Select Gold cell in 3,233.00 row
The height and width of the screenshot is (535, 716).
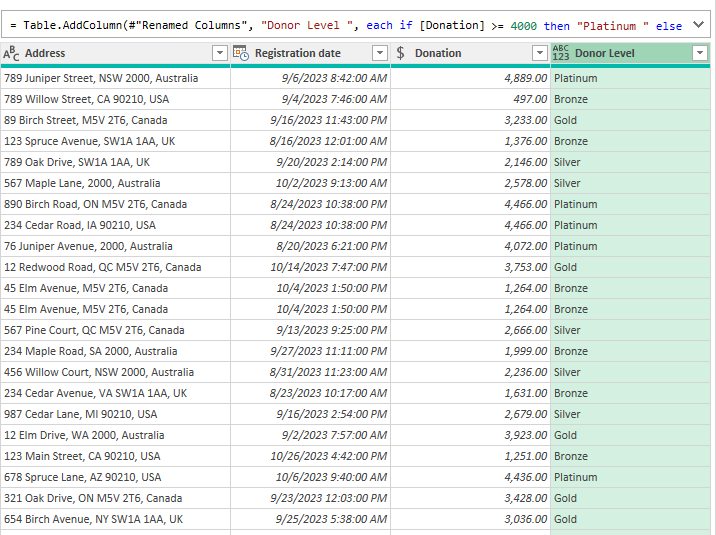coord(631,120)
